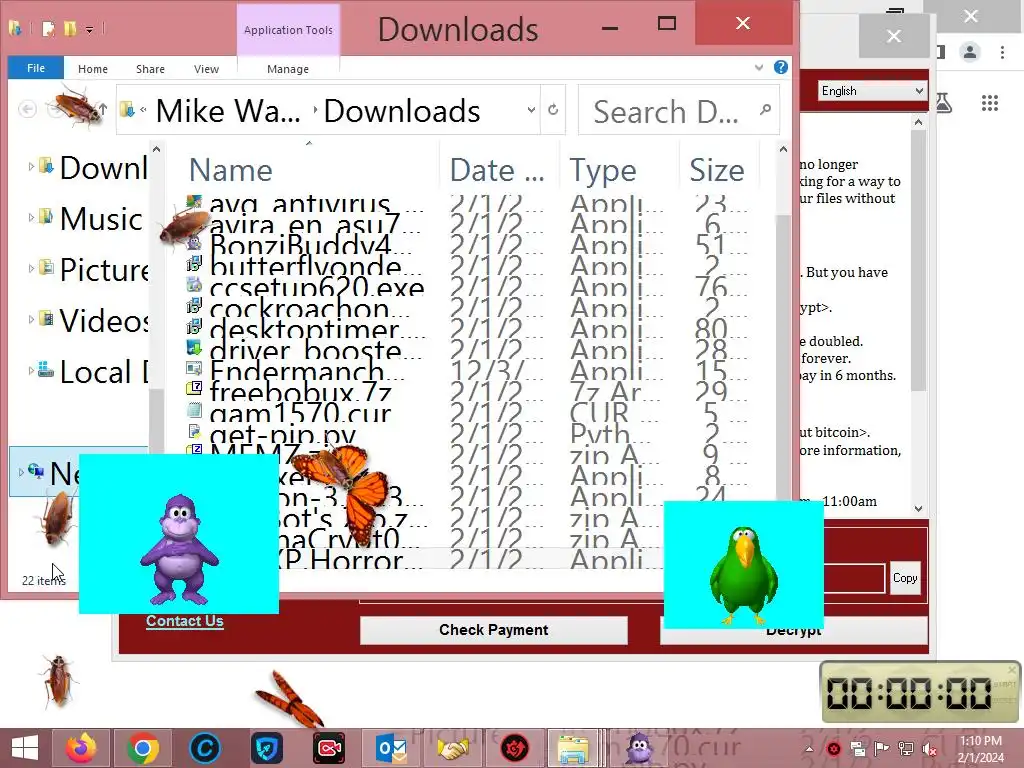1024x768 pixels.
Task: Expand the Local Disk tree node
Action: pyautogui.click(x=31, y=371)
